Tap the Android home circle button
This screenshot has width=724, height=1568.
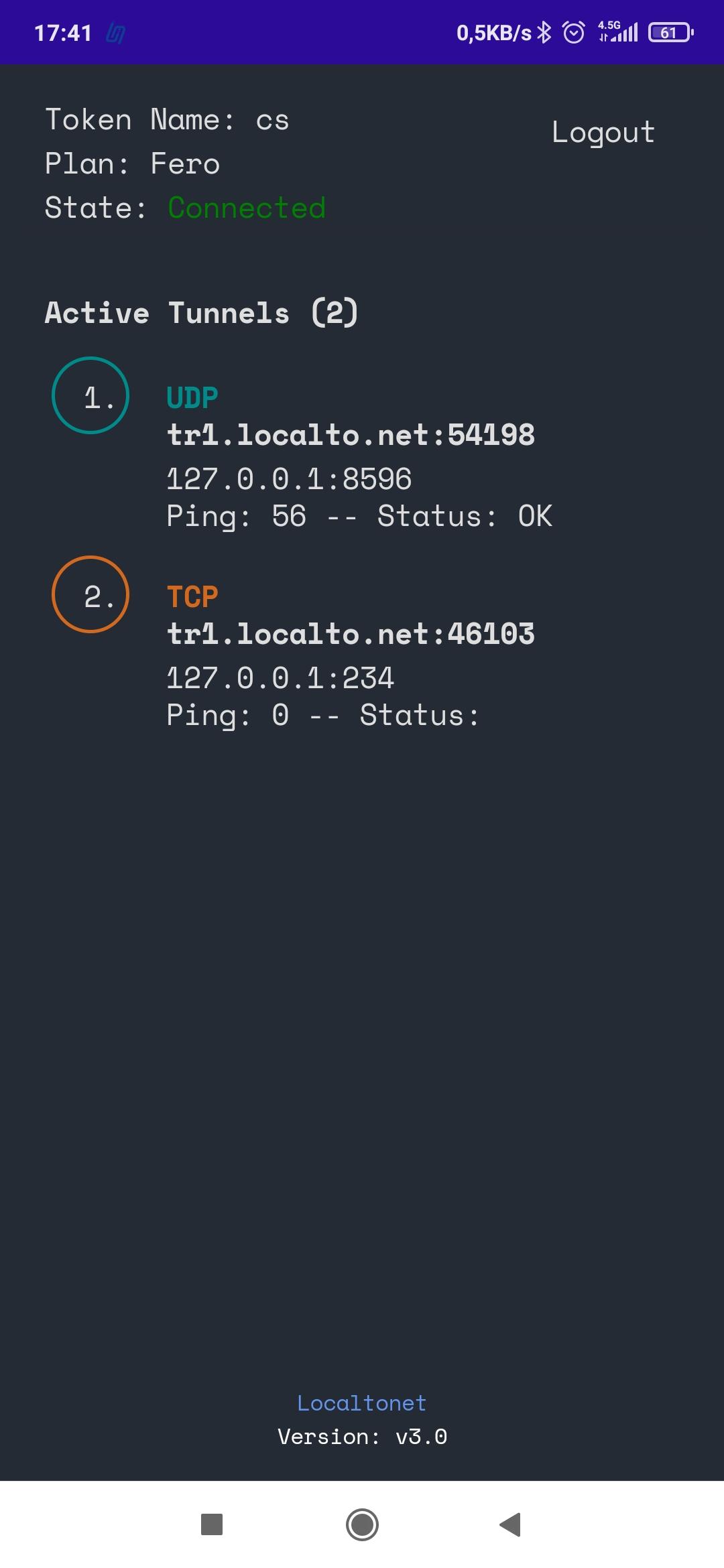coord(362,1524)
